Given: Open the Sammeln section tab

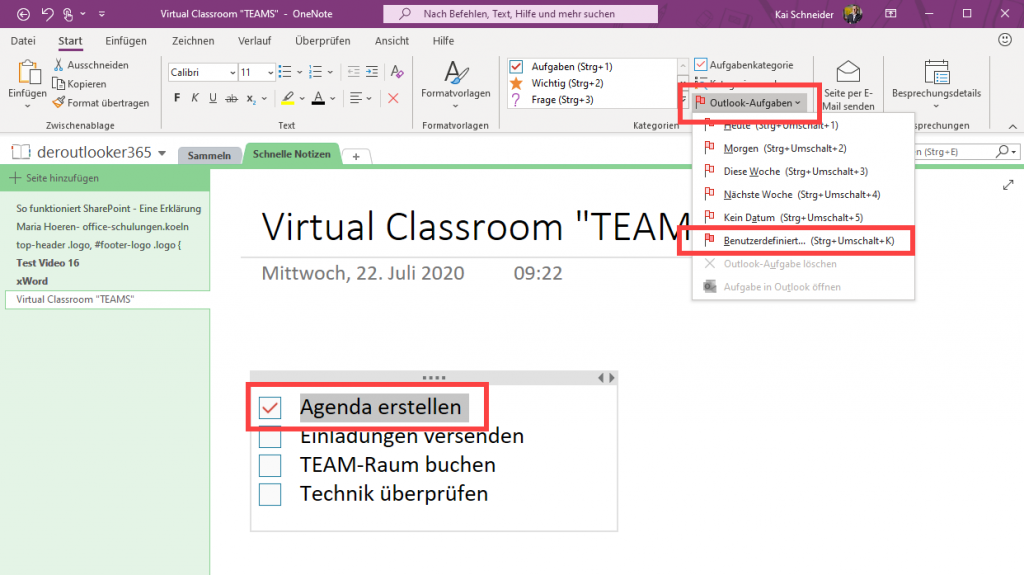Looking at the screenshot, I should (x=209, y=156).
